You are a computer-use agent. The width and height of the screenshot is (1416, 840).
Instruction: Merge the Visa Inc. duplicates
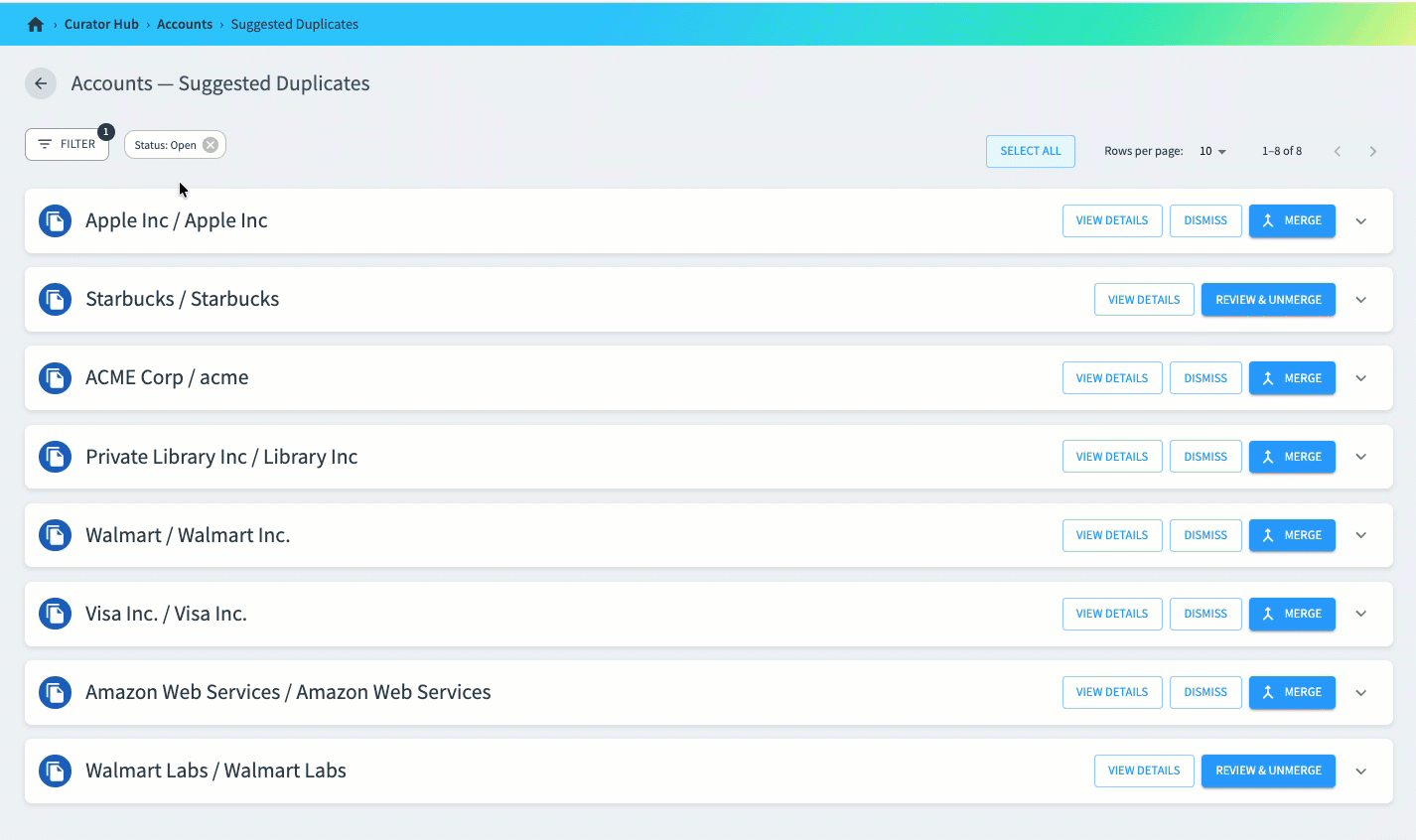coord(1292,614)
